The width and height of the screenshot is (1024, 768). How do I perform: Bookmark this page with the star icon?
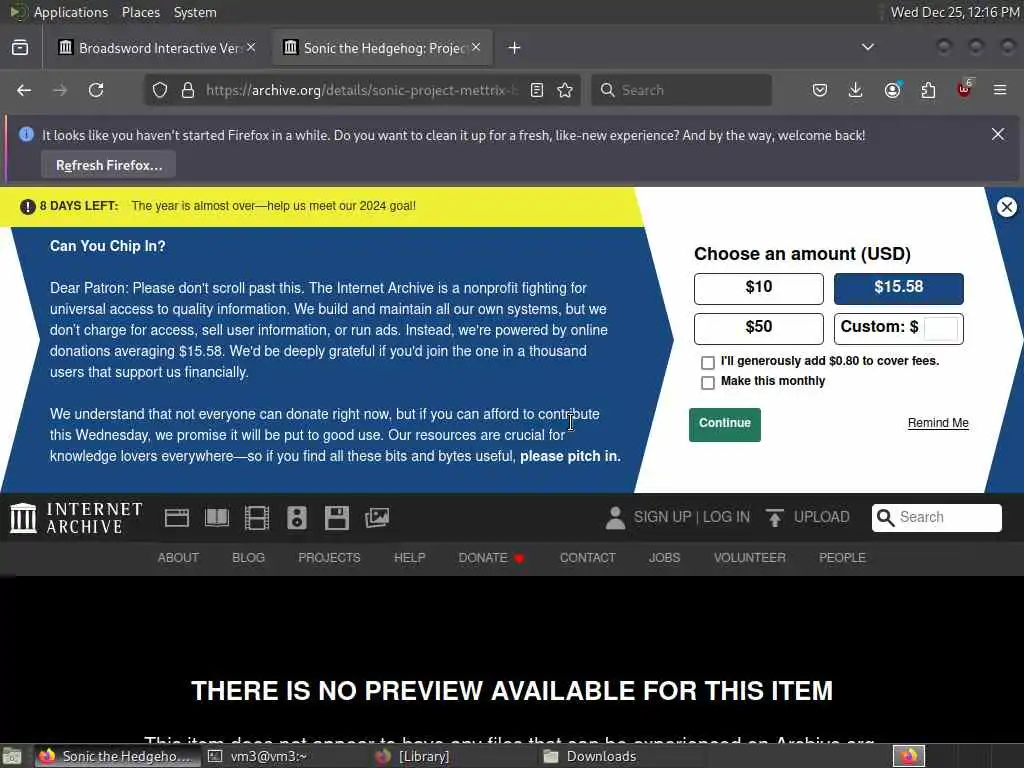point(566,90)
